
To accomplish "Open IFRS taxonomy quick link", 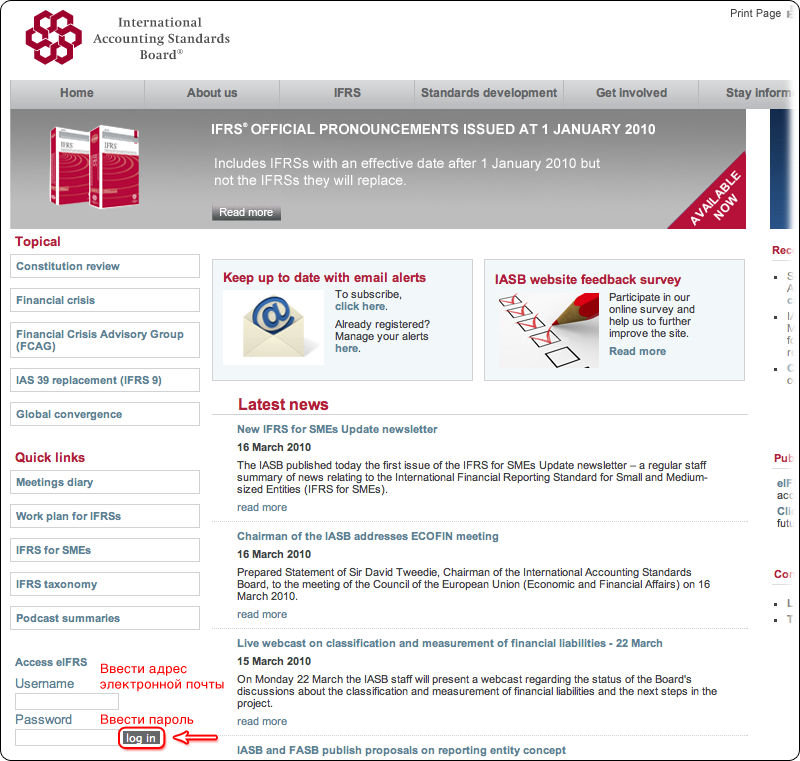I will coord(105,584).
